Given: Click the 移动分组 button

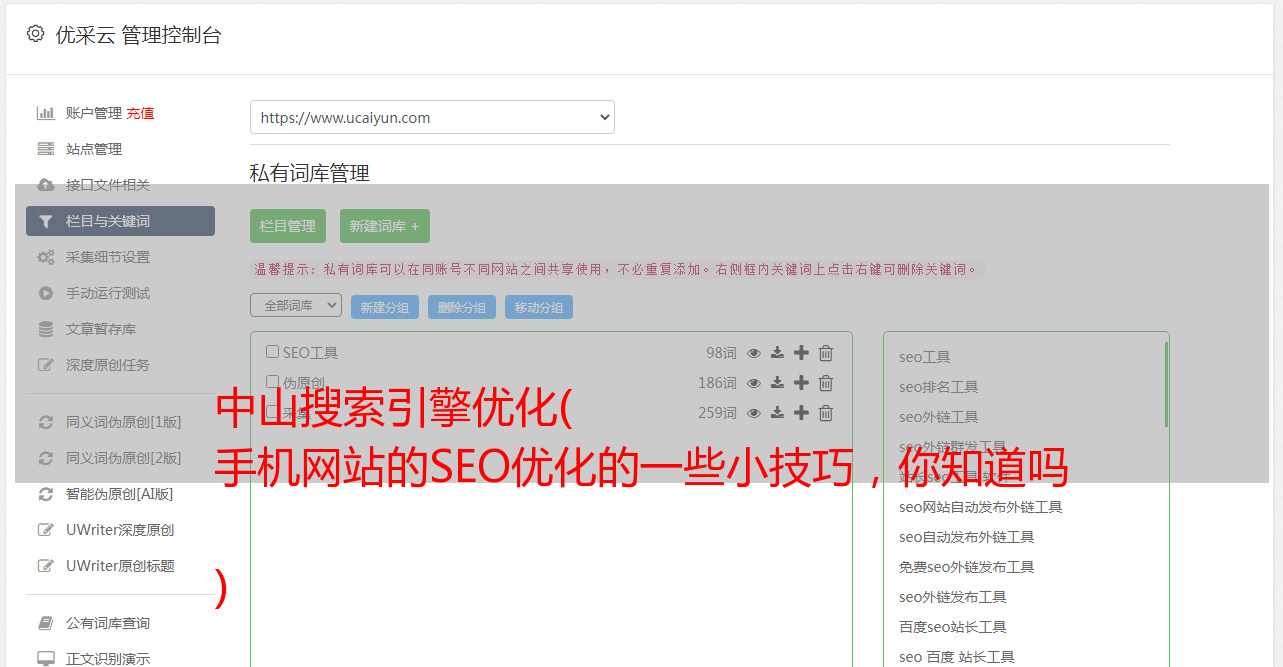Looking at the screenshot, I should (539, 307).
